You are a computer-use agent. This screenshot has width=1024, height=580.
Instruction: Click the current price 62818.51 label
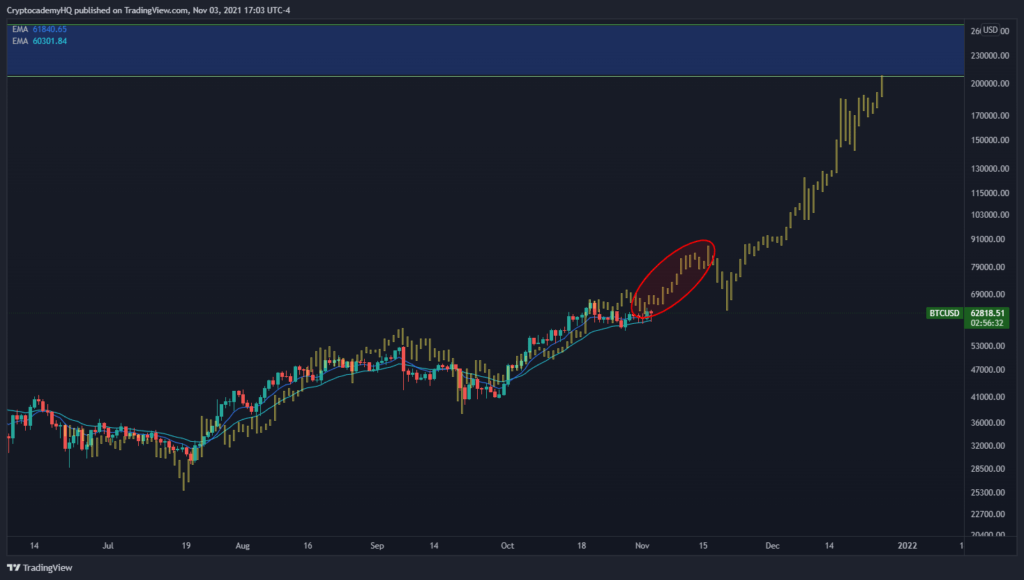coord(987,314)
